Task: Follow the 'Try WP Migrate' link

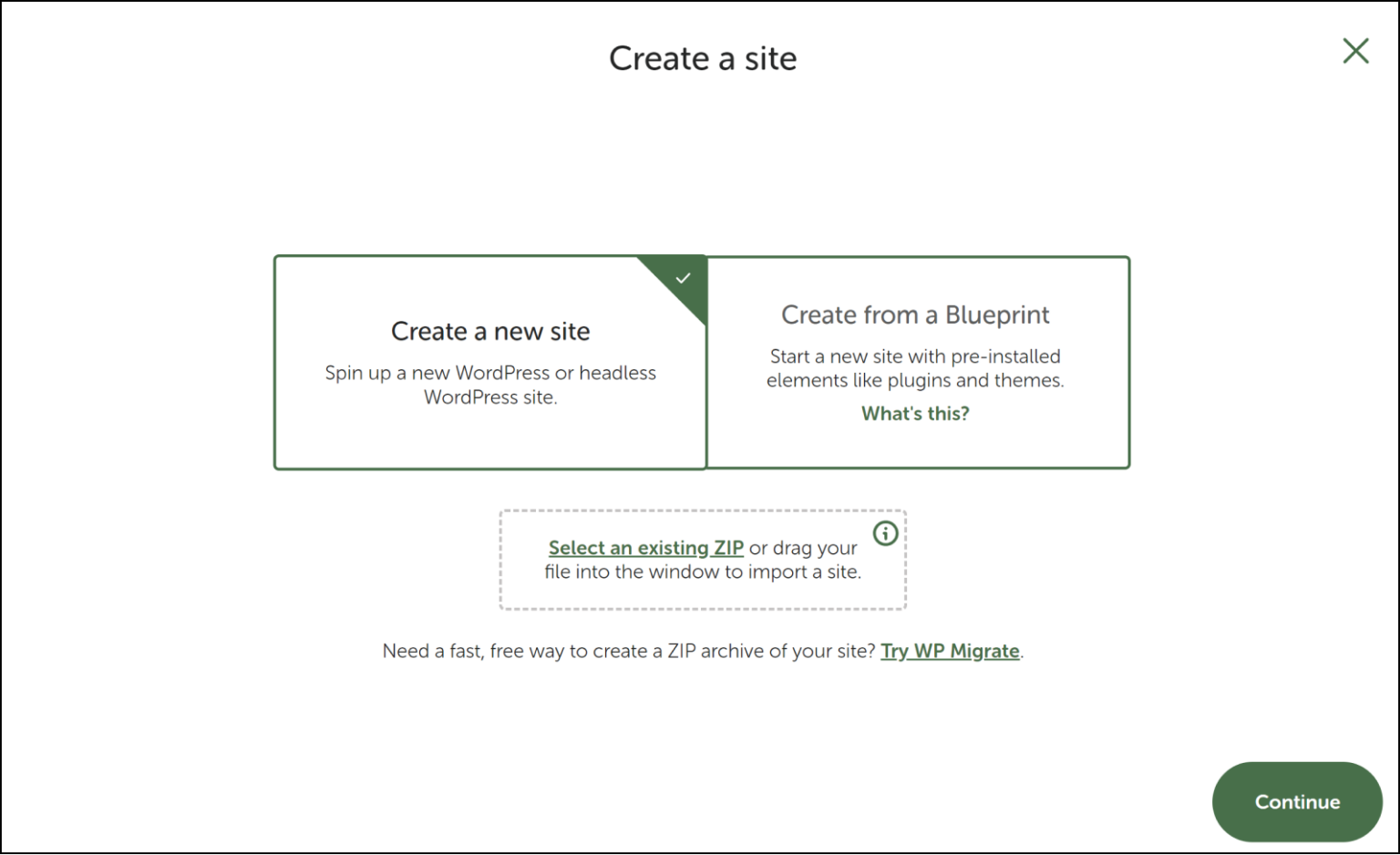Action: pos(950,651)
